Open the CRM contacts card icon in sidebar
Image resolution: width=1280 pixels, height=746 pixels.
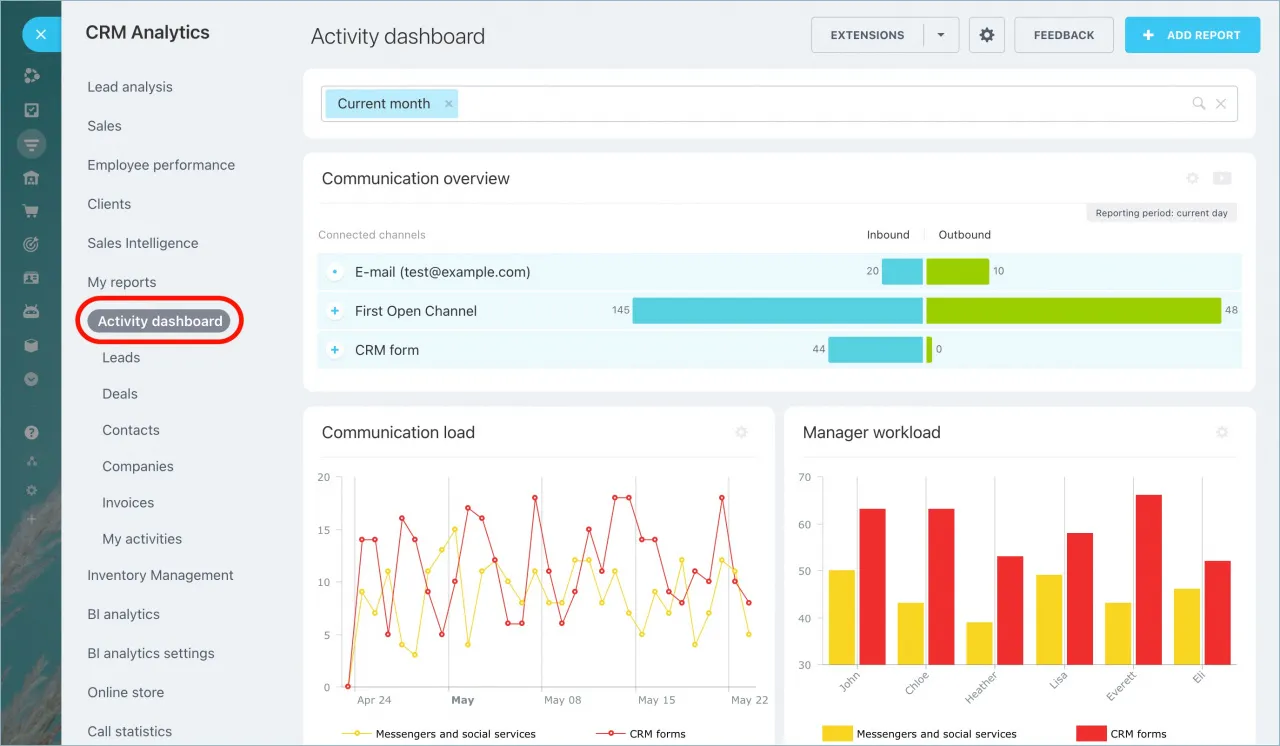(31, 278)
